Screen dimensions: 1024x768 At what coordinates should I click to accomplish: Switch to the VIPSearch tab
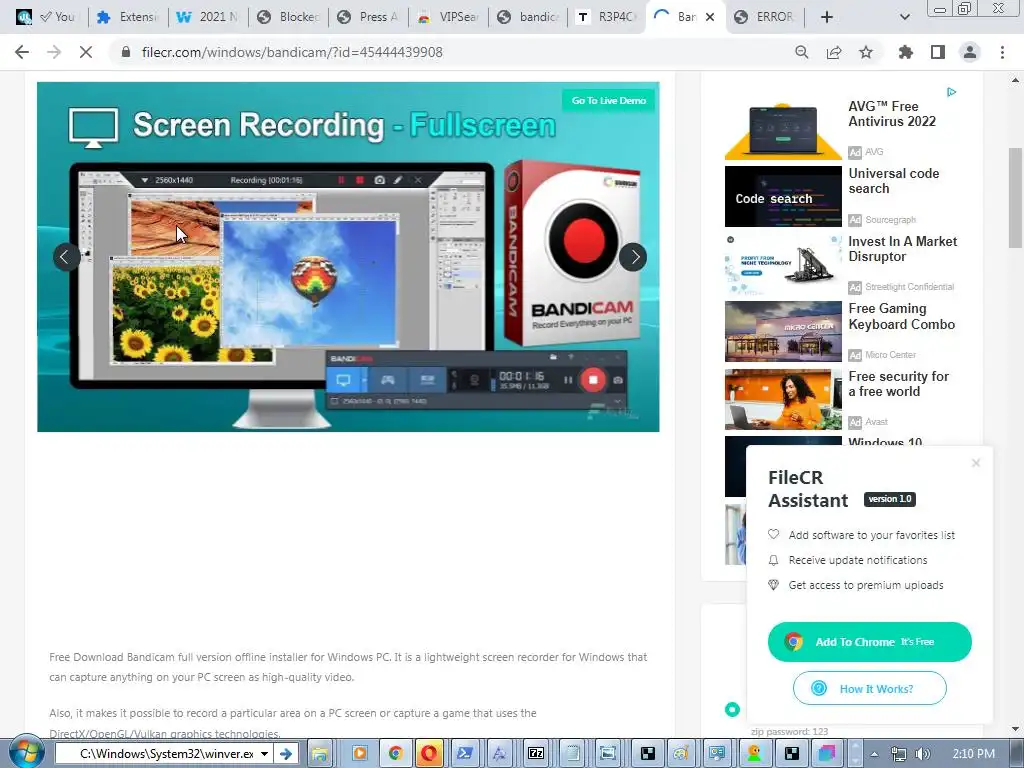tap(448, 17)
